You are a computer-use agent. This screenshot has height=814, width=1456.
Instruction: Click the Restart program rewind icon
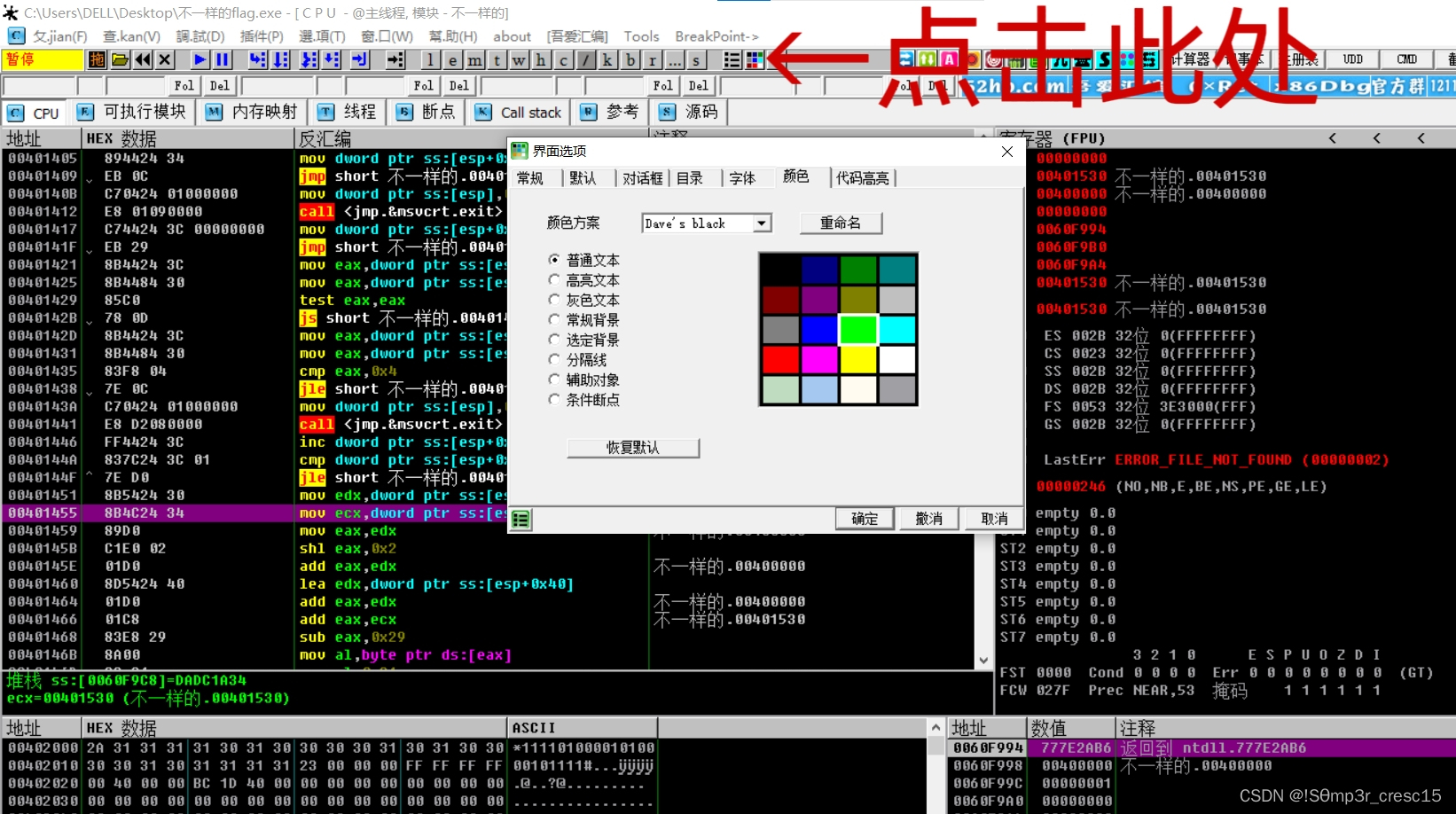point(142,59)
